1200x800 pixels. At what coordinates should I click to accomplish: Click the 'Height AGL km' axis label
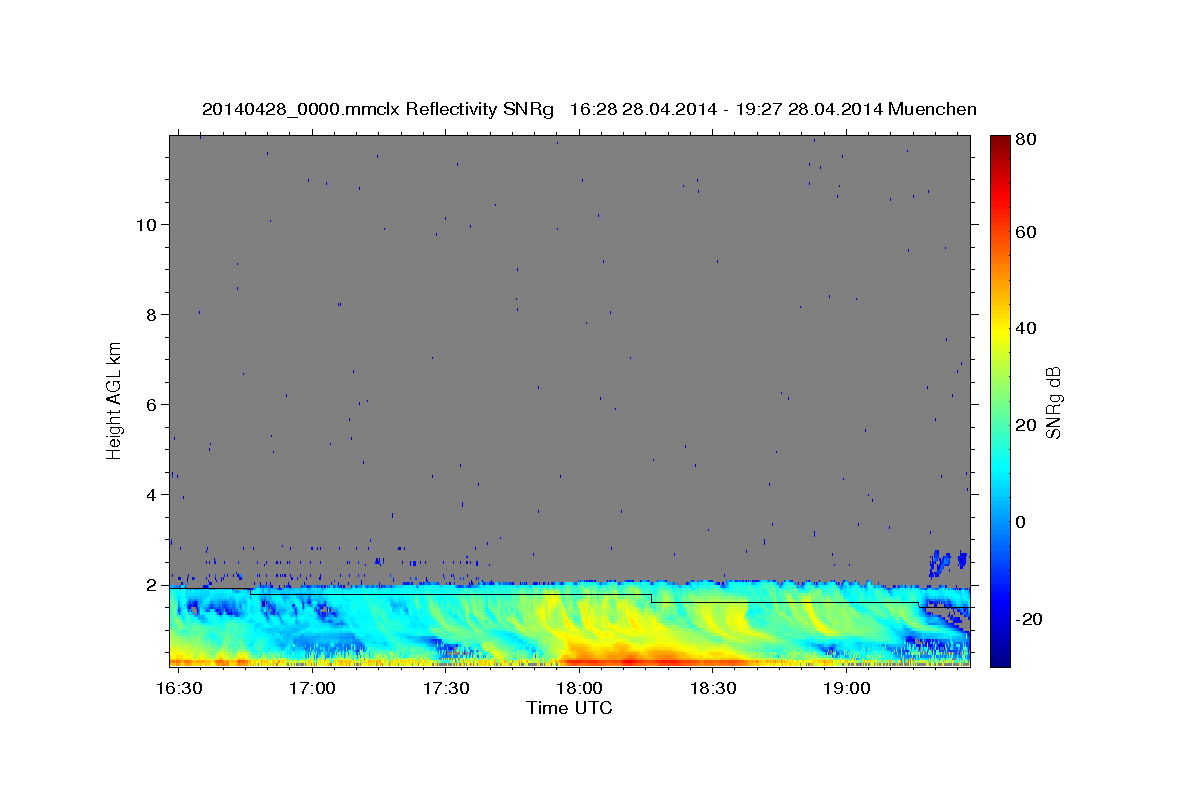point(114,400)
